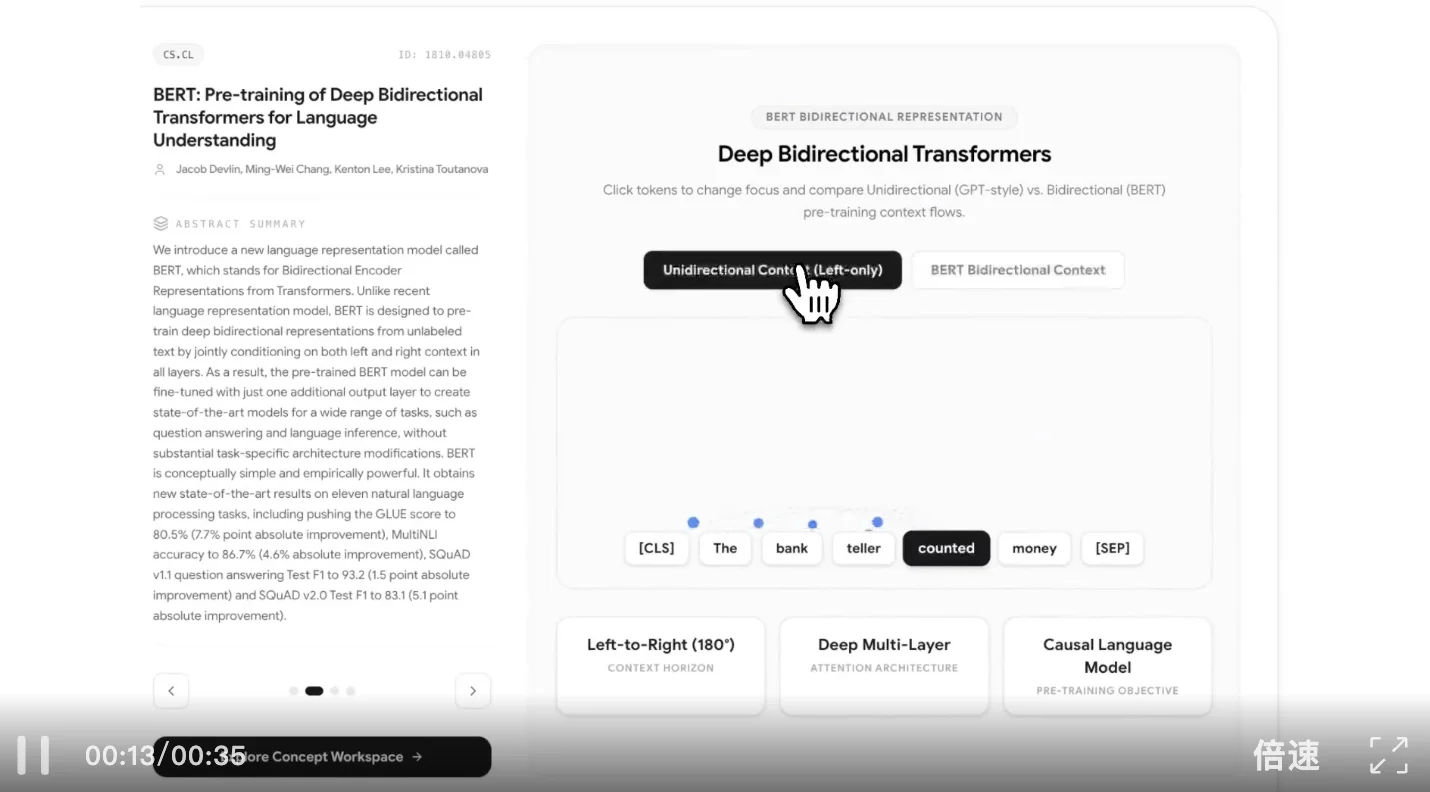
Task: Open the 倍速 playback speed option
Action: (x=1286, y=755)
